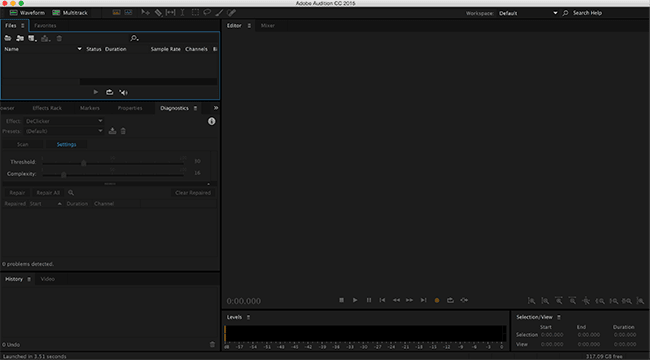Select the Slip tool

[170, 12]
